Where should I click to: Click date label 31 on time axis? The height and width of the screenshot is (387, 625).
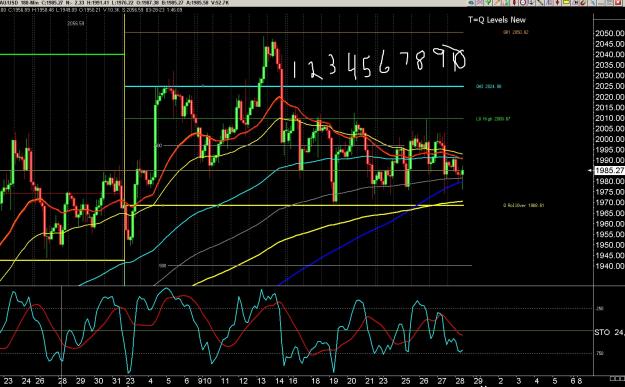(116, 381)
